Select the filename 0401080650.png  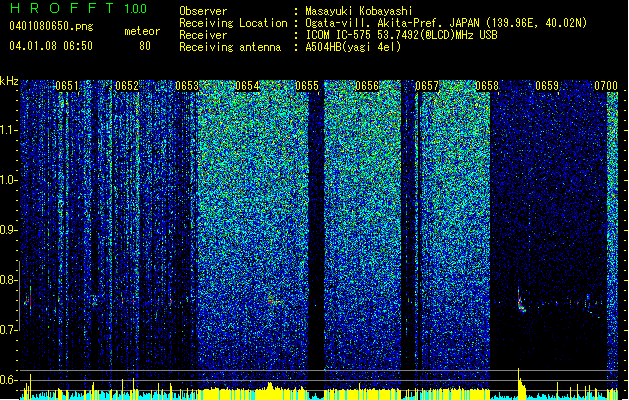click(x=51, y=26)
